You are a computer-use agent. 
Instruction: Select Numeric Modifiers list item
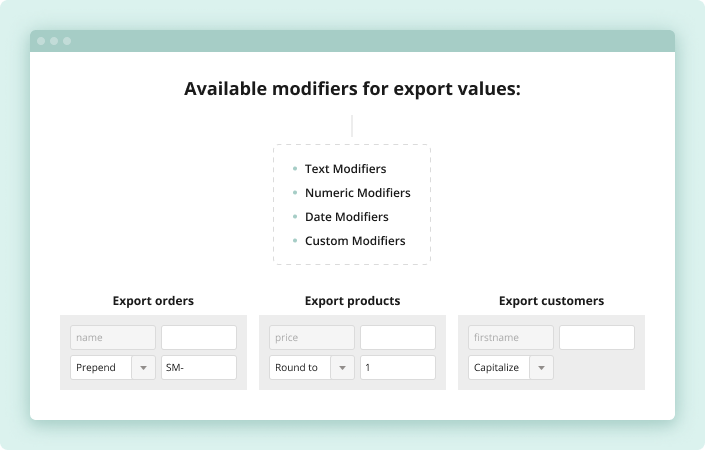click(357, 193)
